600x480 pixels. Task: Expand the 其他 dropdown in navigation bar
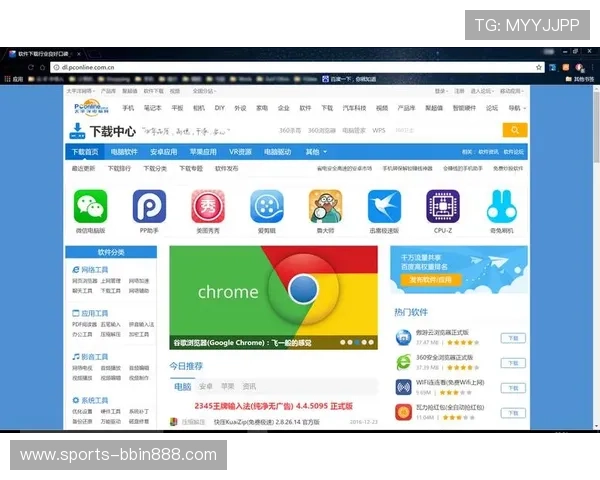315,152
